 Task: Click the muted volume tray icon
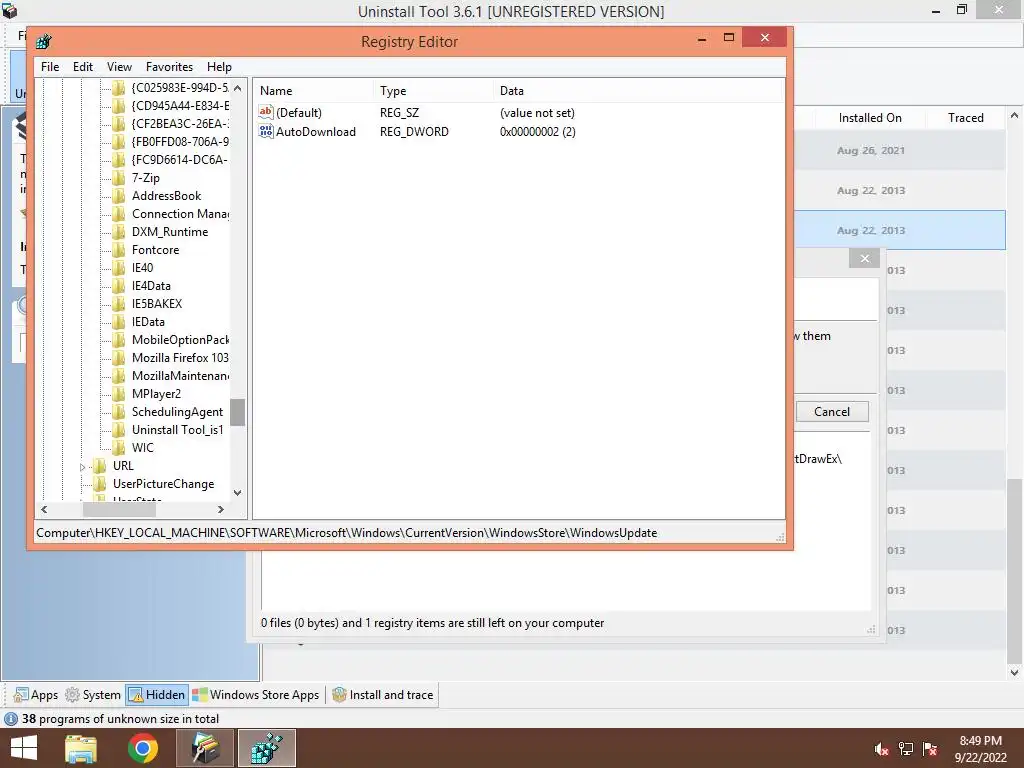881,749
